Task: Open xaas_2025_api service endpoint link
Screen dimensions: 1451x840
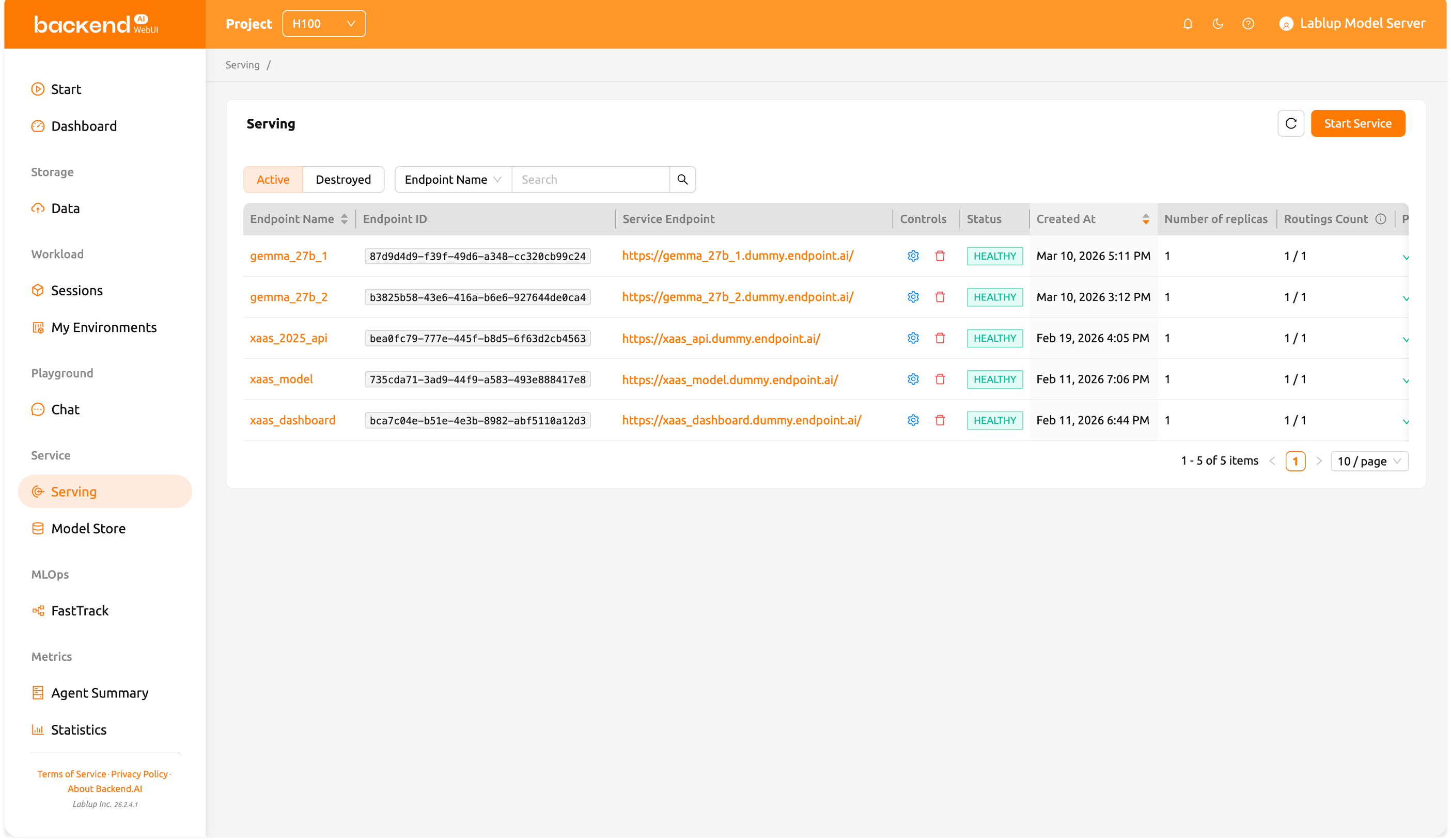Action: click(721, 338)
